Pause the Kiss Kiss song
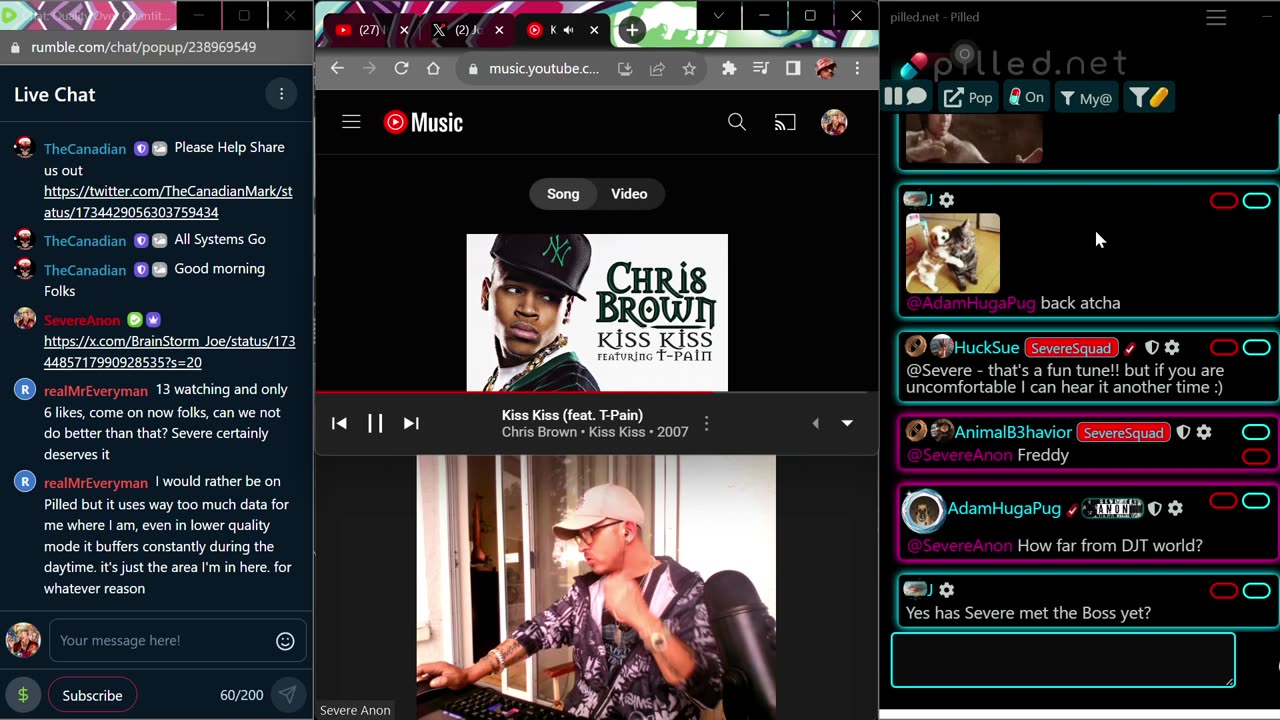This screenshot has width=1280, height=720. [x=375, y=423]
